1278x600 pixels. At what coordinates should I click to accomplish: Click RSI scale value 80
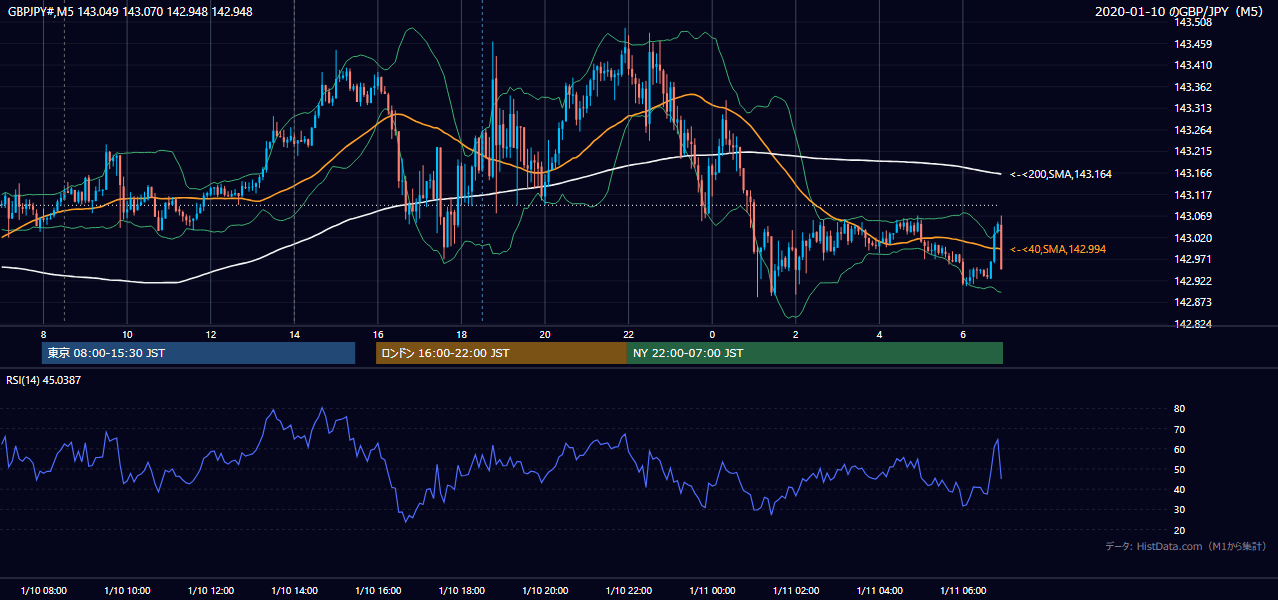pyautogui.click(x=1180, y=409)
